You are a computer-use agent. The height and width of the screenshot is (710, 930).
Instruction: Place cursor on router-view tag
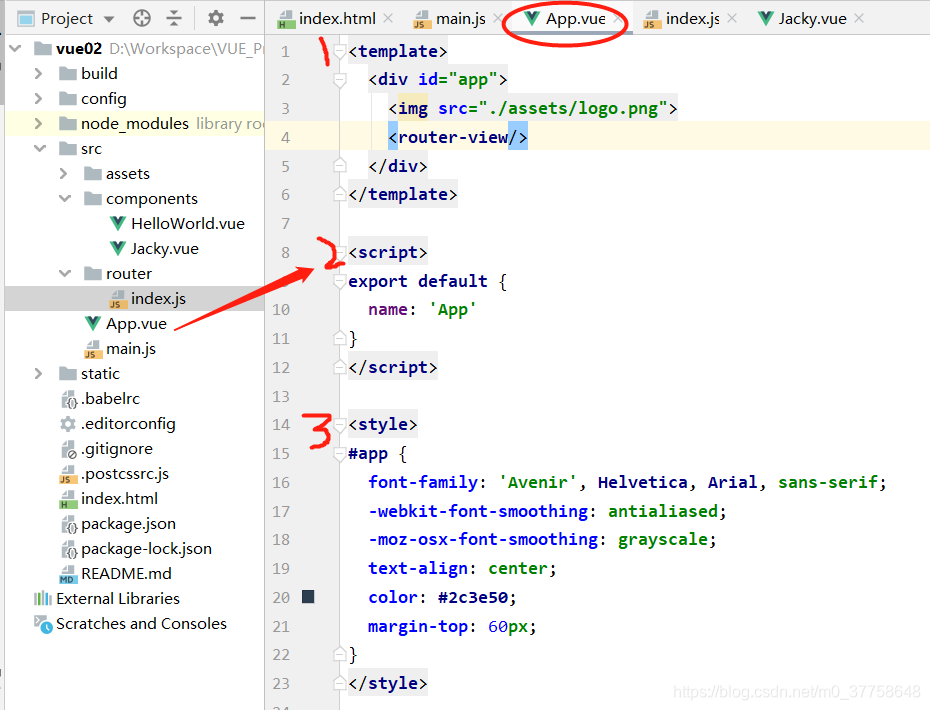click(458, 137)
